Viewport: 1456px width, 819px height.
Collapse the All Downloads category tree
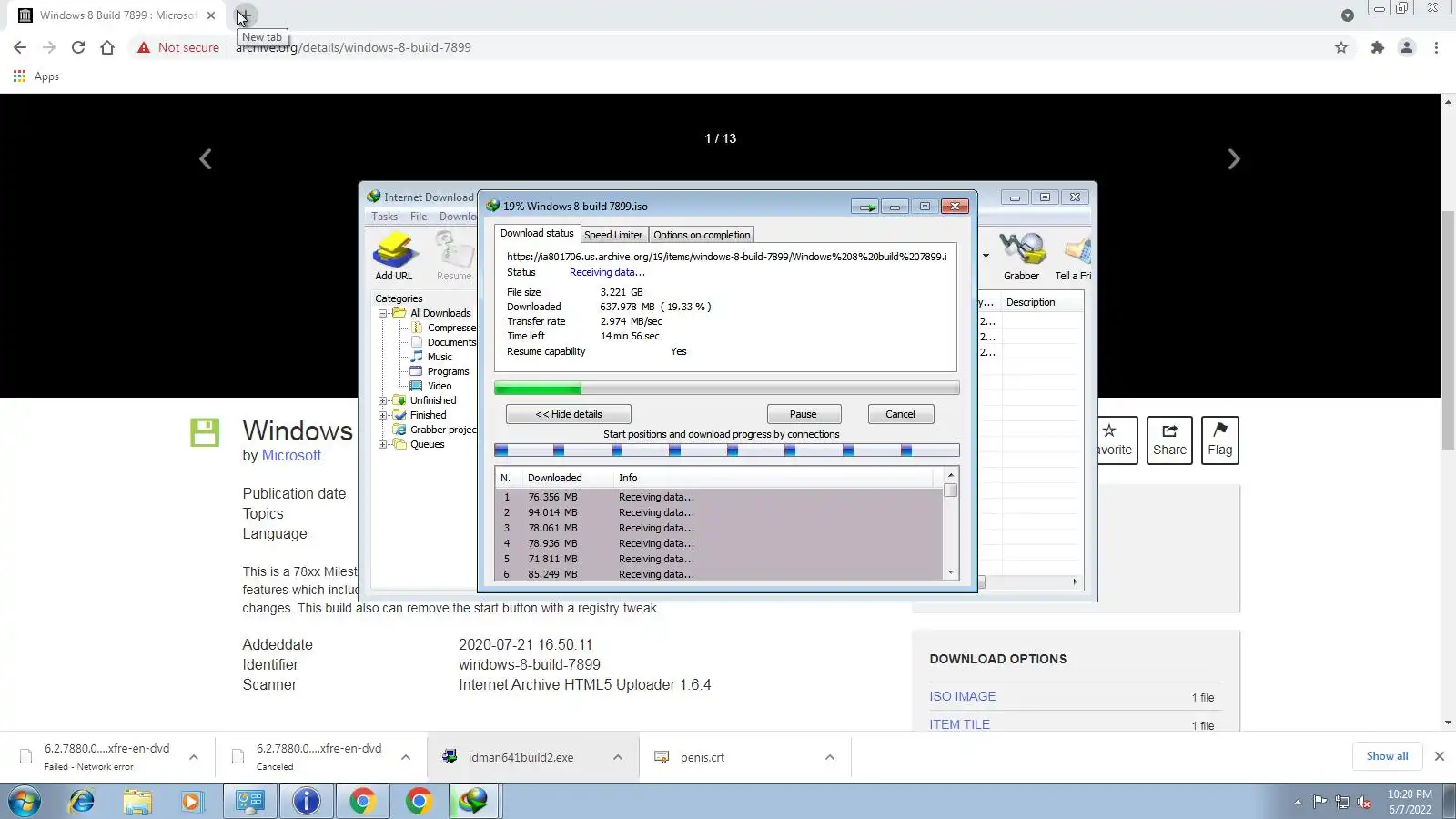coord(383,313)
